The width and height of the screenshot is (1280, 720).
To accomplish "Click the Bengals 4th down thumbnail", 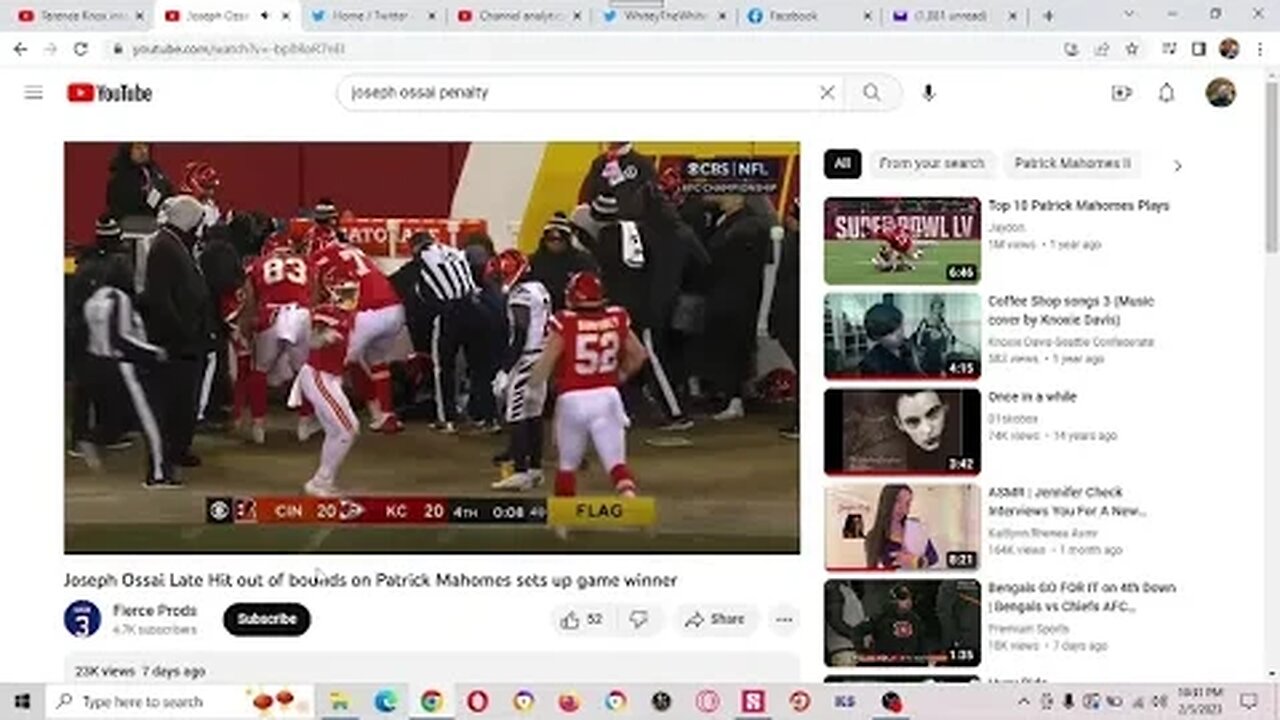I will click(902, 623).
